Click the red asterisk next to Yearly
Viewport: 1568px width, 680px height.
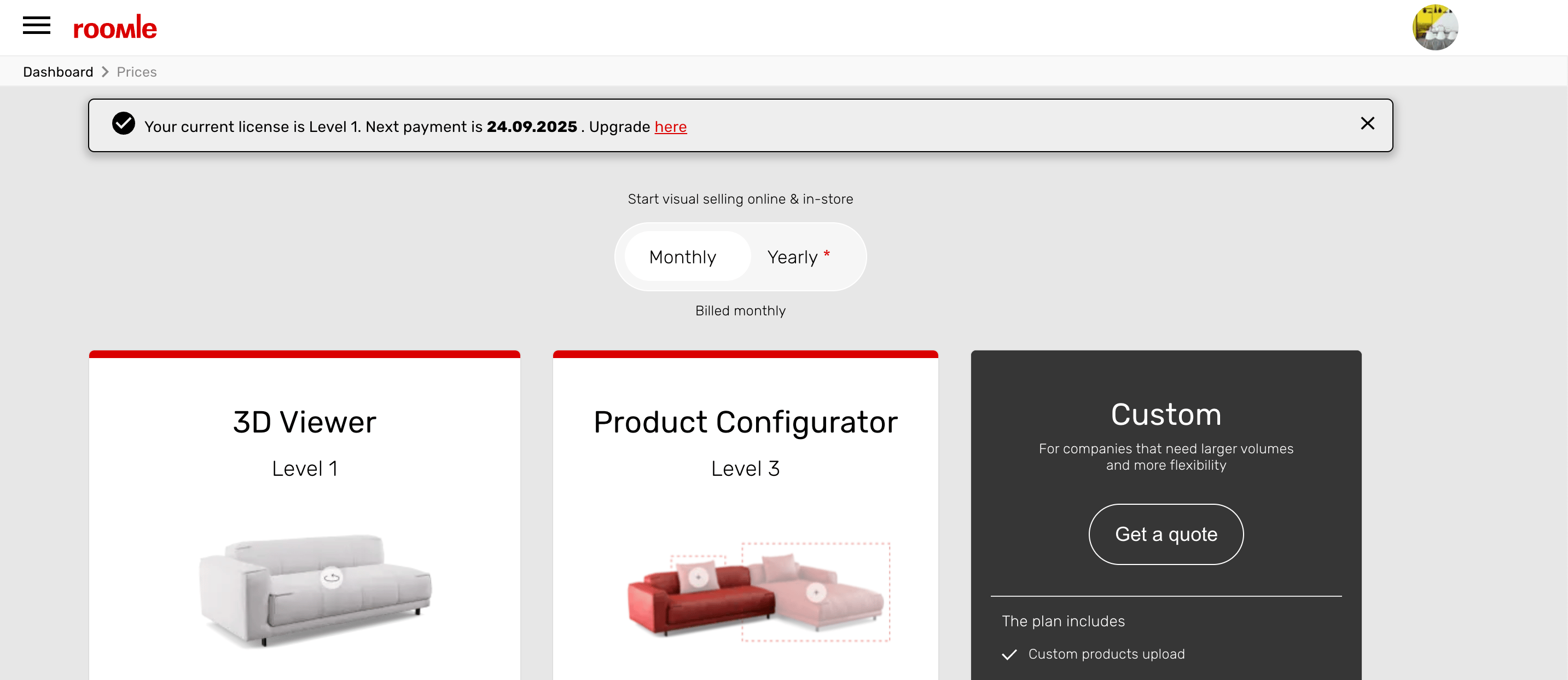point(827,253)
